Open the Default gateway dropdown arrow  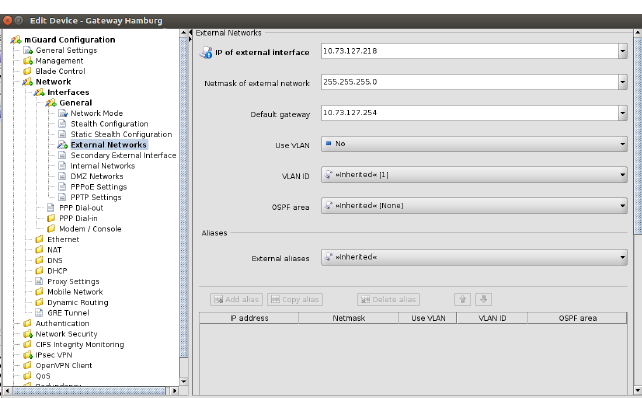pos(622,113)
